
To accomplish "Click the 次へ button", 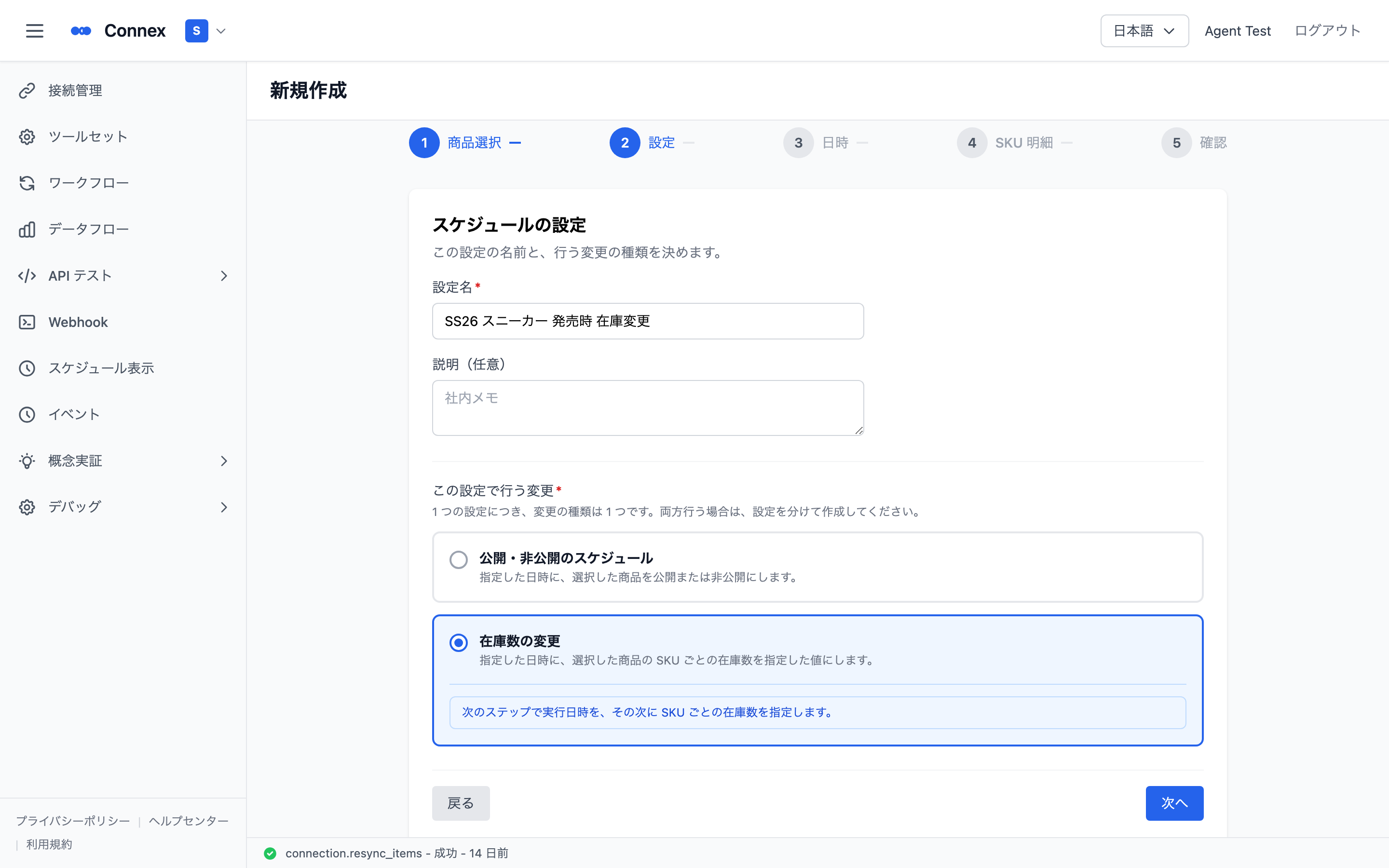I will [1174, 803].
